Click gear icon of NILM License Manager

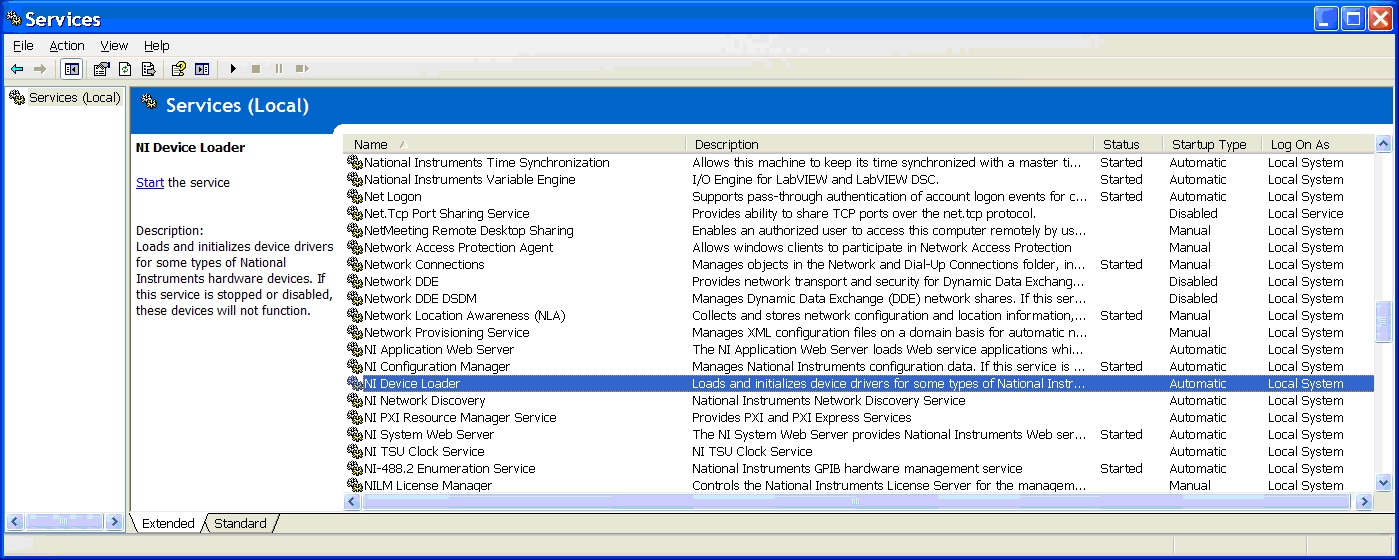[355, 486]
